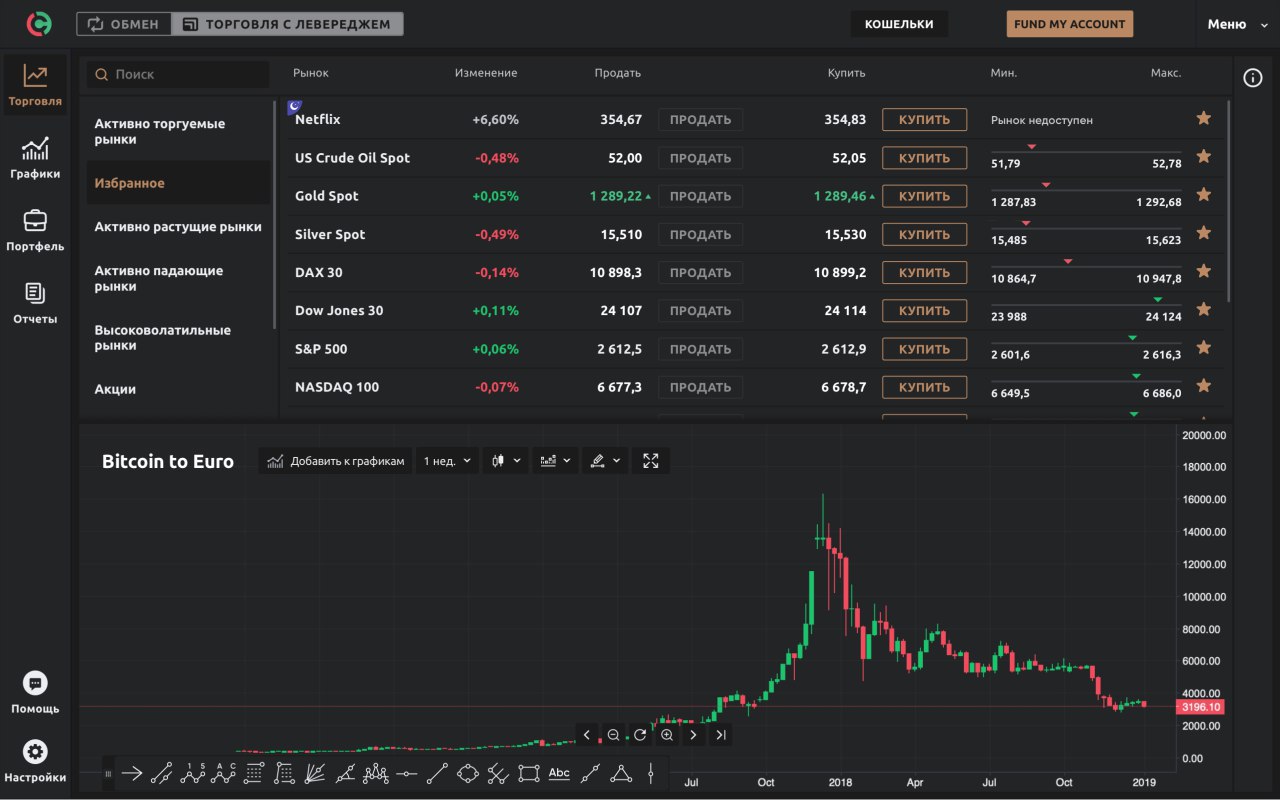Image resolution: width=1280 pixels, height=800 pixels.
Task: Reset the chart view with the refresh icon
Action: [x=640, y=735]
